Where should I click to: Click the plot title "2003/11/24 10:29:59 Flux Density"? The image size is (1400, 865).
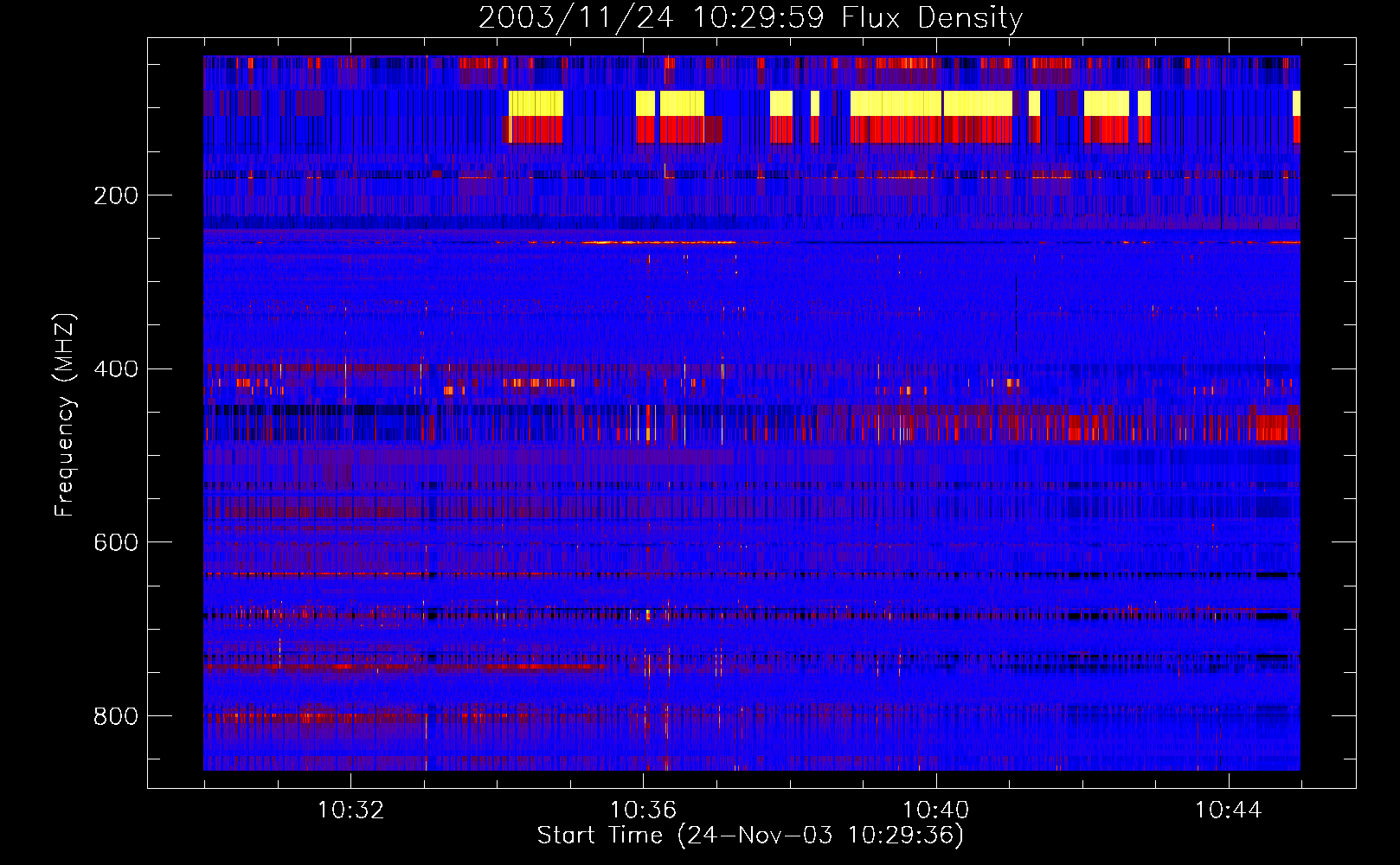(x=750, y=17)
